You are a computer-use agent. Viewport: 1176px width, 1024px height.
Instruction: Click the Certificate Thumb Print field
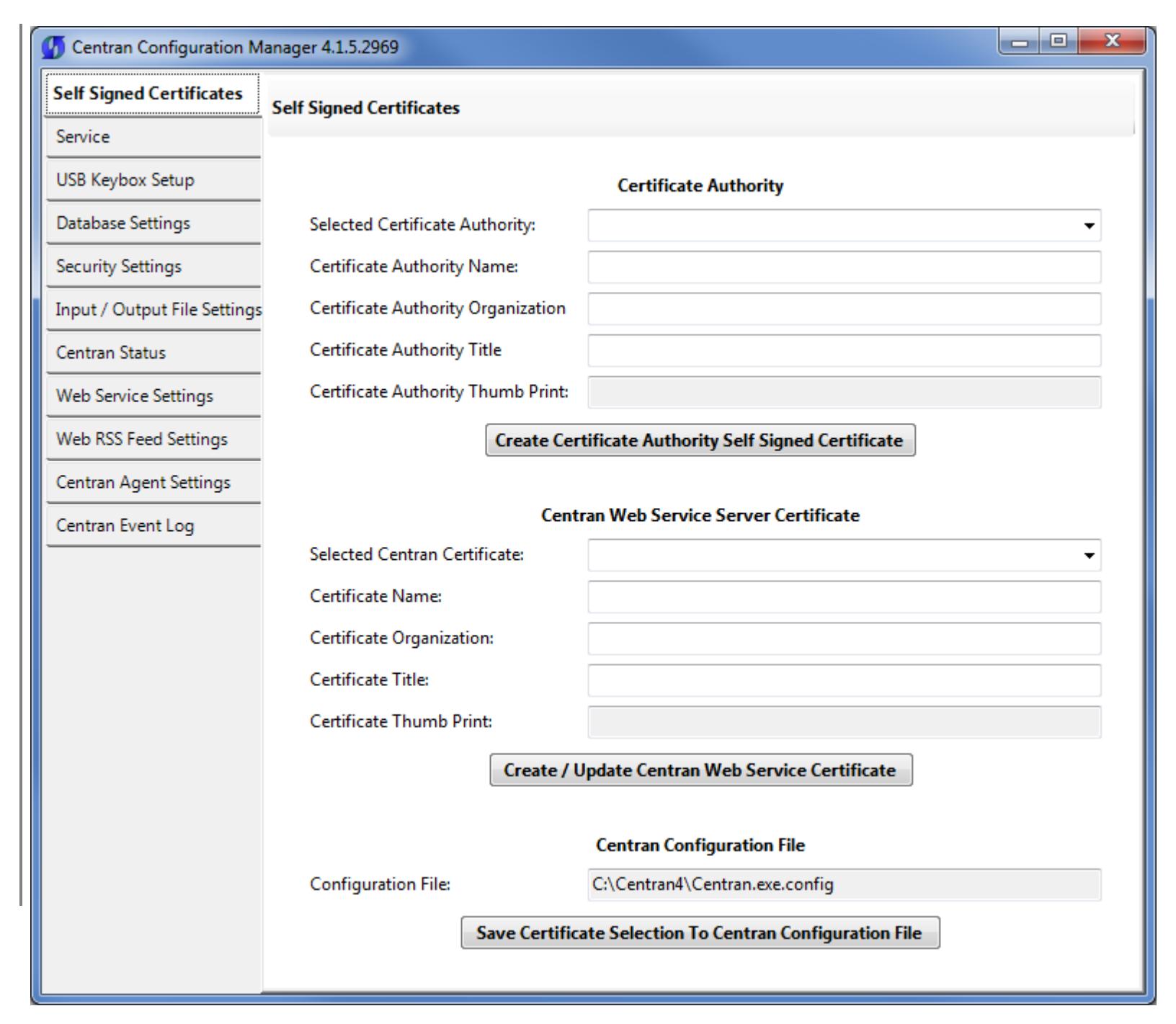coord(845,723)
